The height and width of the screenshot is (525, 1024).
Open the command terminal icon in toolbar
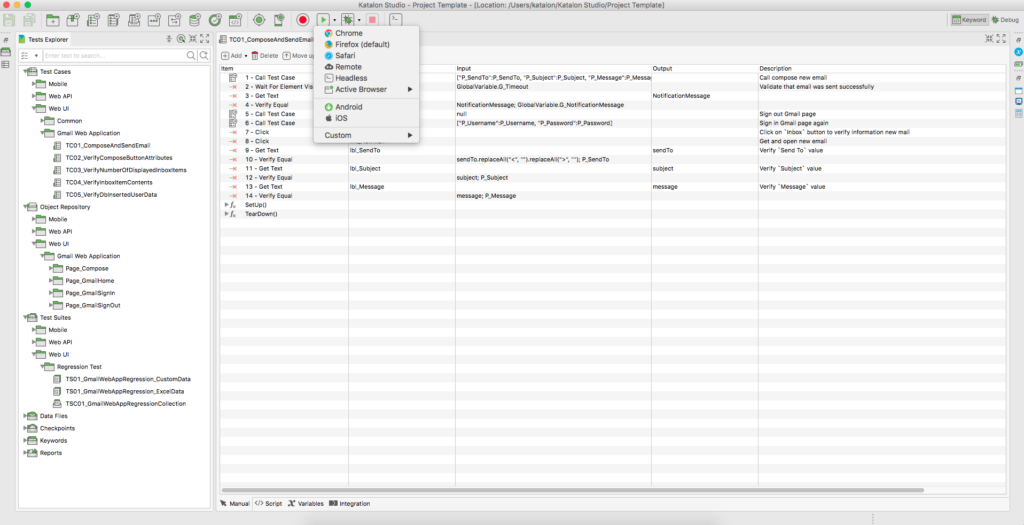click(x=395, y=20)
